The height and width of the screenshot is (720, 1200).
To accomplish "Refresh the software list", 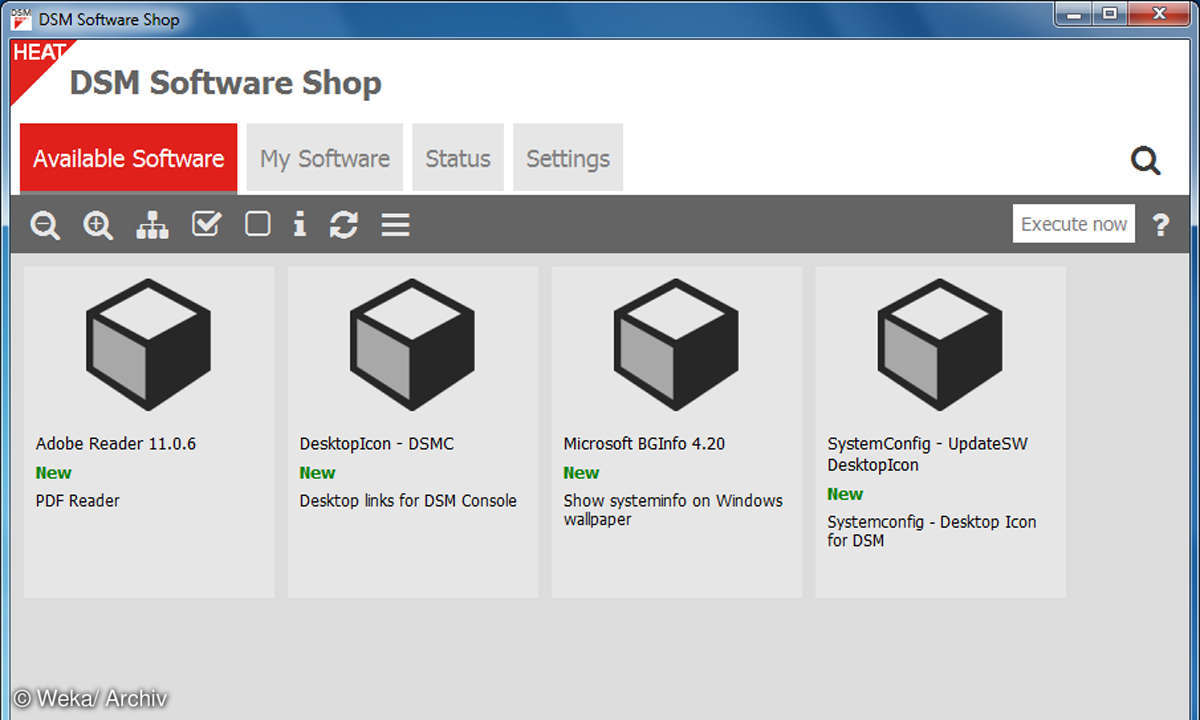I will coord(343,225).
